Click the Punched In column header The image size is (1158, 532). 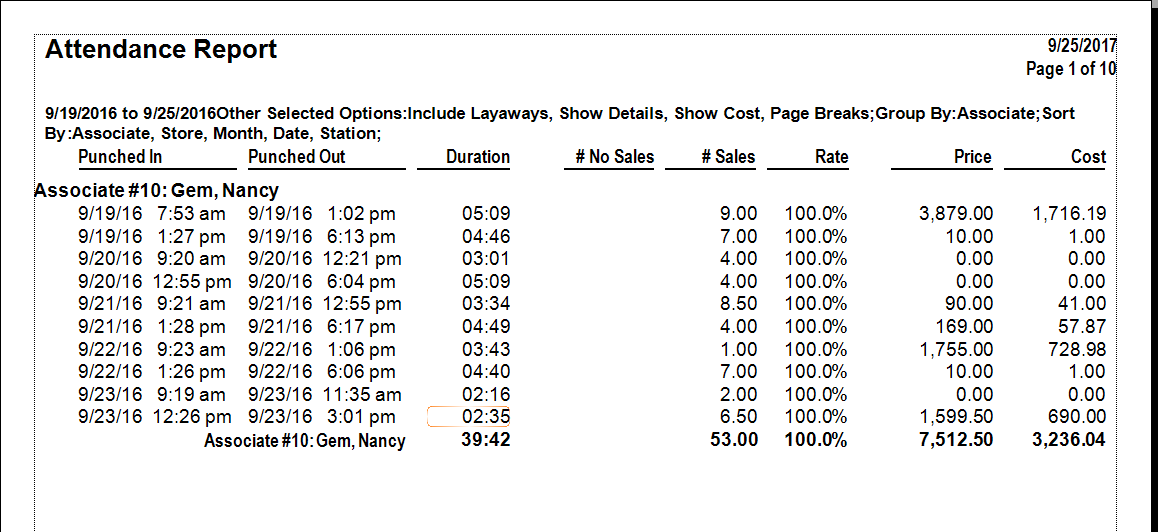(x=120, y=157)
